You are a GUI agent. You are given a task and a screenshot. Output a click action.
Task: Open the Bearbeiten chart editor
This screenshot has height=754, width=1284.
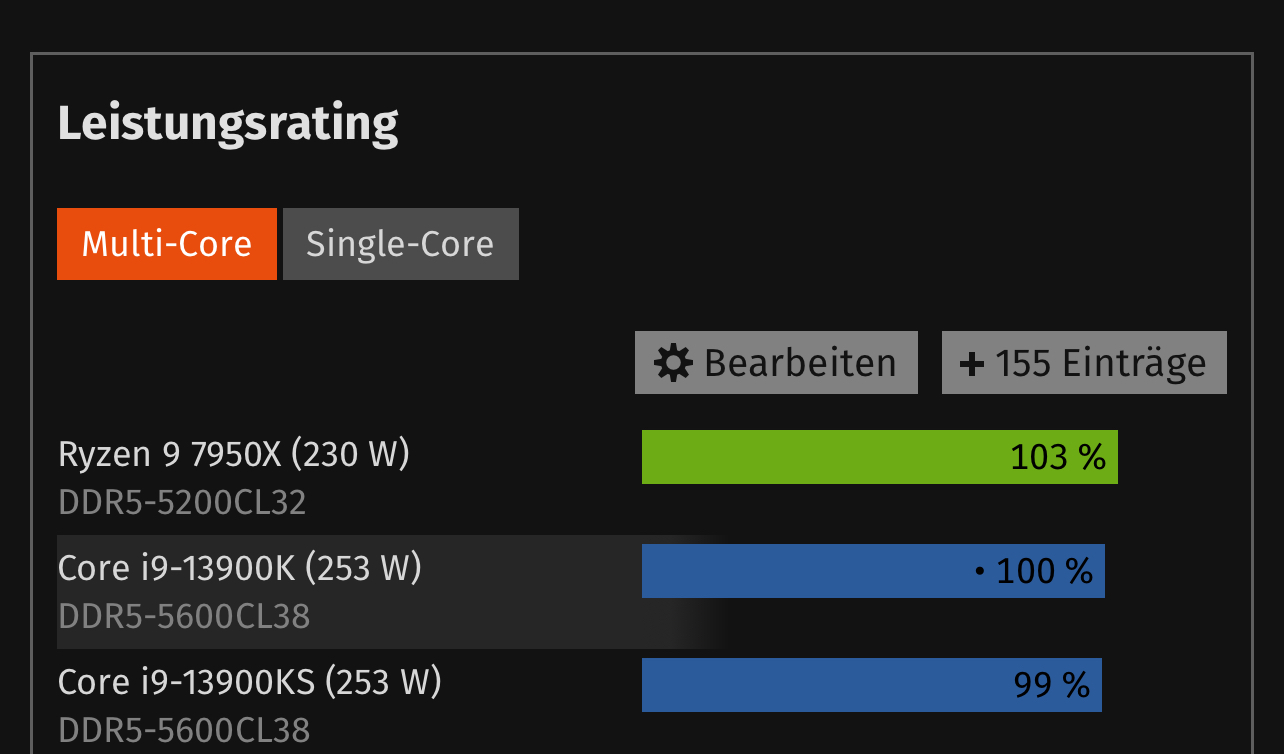(776, 362)
